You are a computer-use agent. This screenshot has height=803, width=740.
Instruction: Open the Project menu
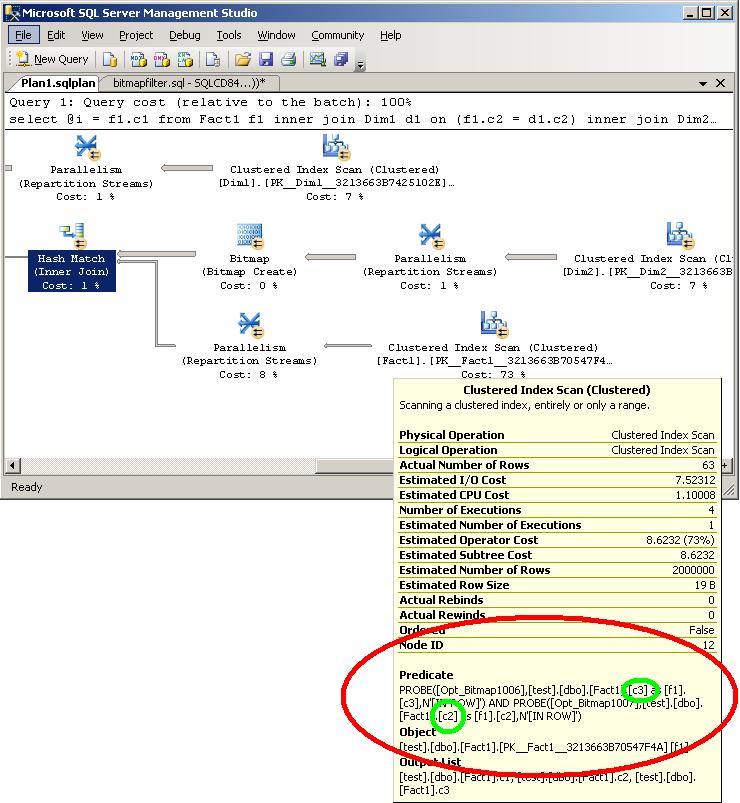click(136, 35)
